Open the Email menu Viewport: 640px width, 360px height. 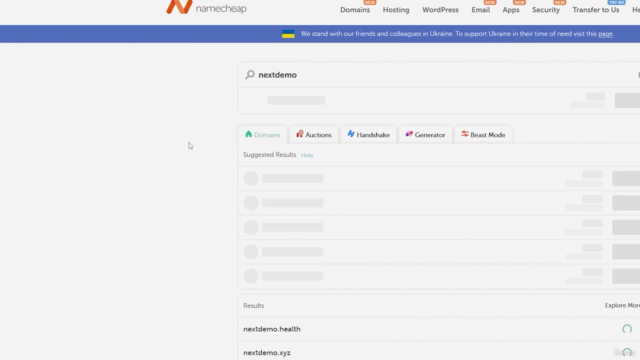pyautogui.click(x=481, y=10)
